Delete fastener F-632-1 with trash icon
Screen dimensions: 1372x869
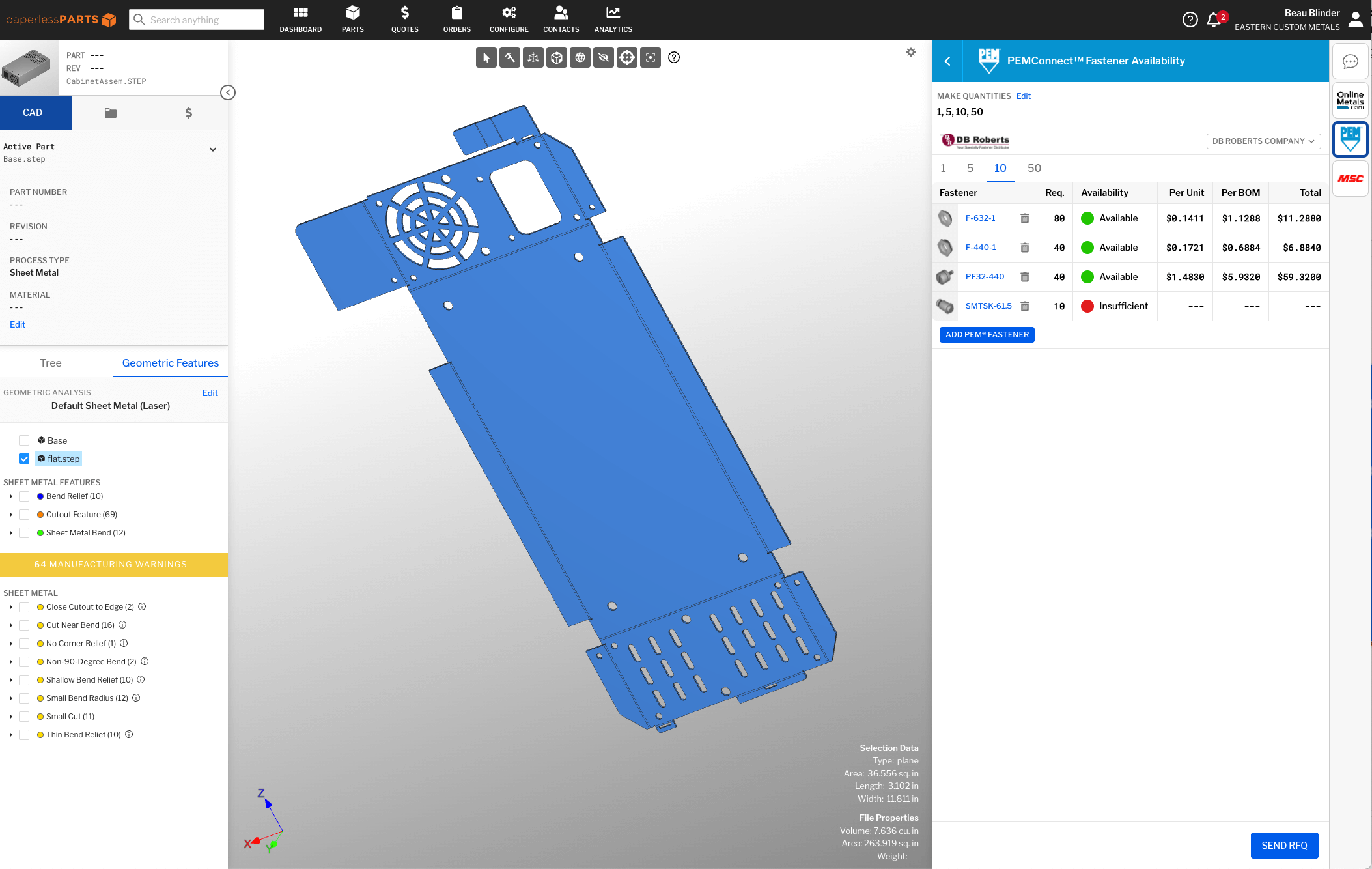(x=1025, y=218)
